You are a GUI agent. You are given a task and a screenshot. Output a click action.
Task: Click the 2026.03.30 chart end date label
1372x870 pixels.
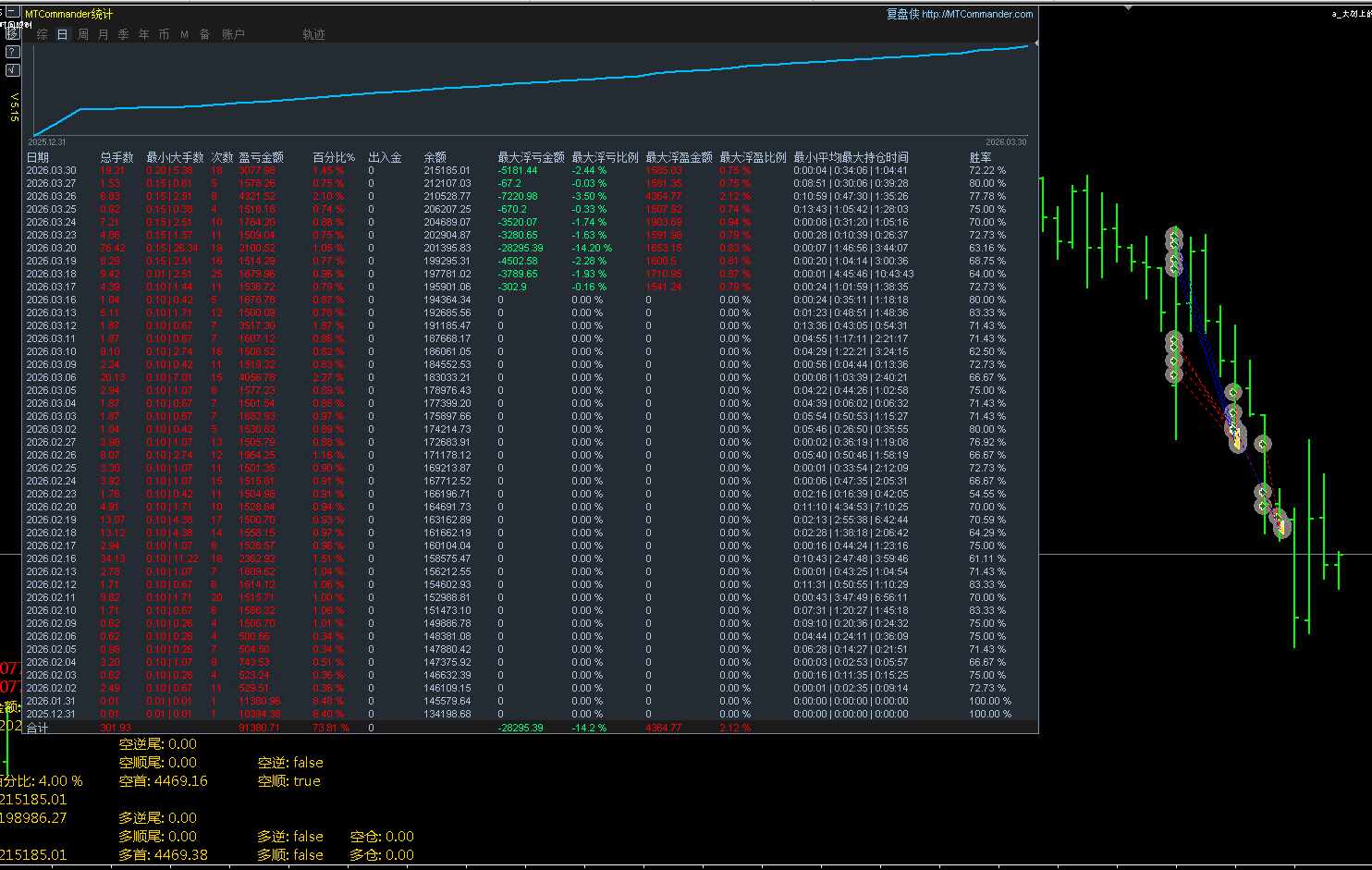1006,142
